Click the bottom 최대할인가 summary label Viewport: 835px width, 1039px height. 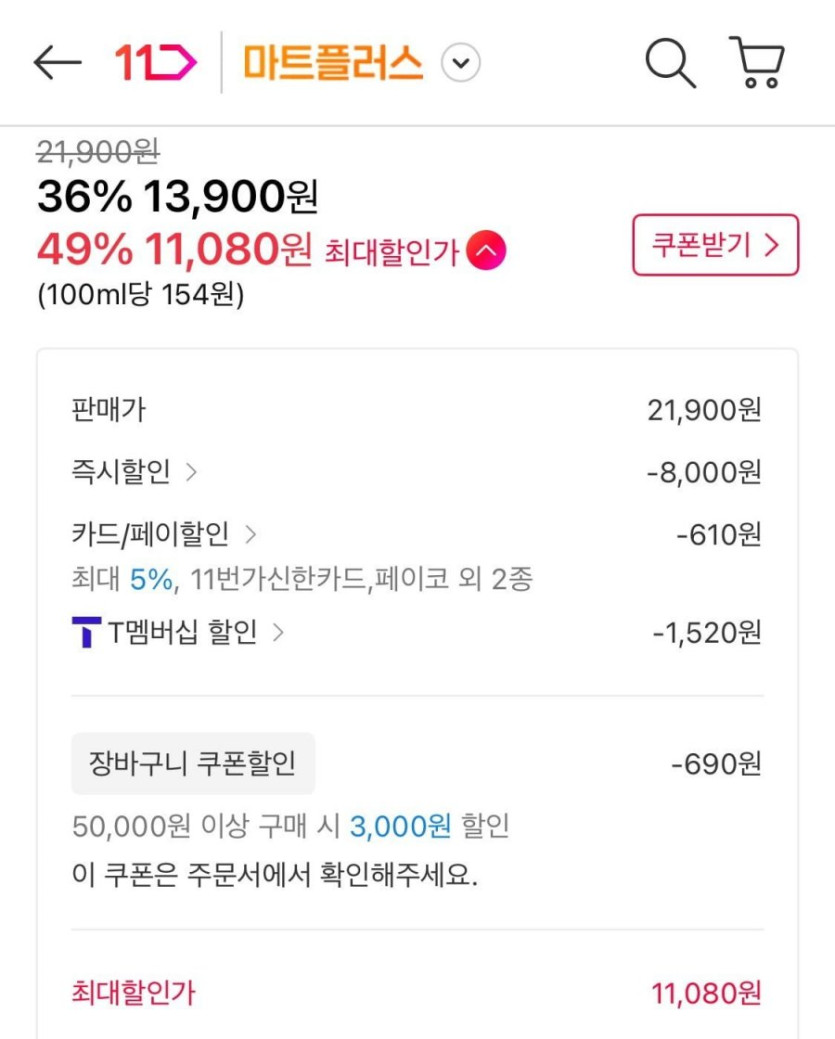133,993
